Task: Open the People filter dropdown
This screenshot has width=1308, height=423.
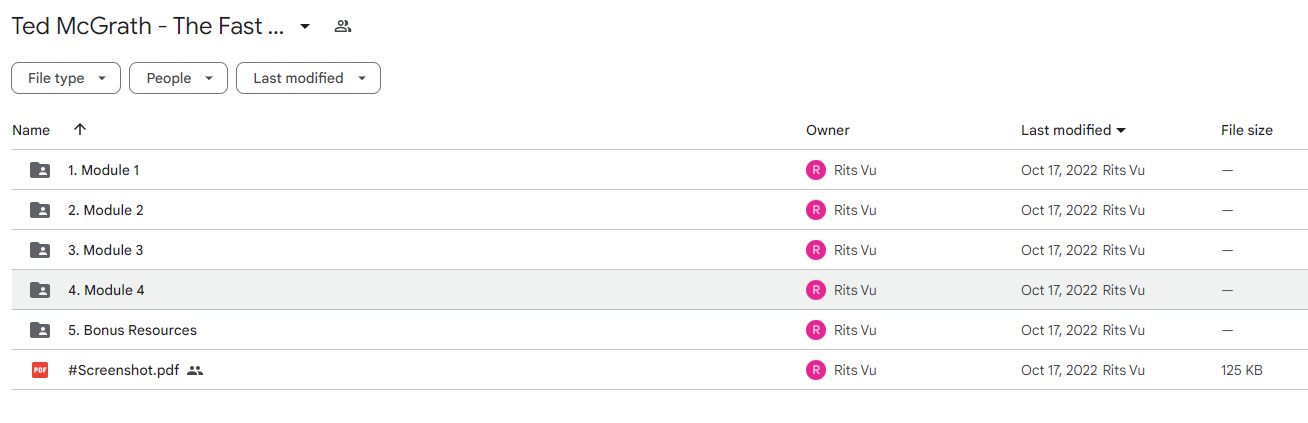Action: point(178,78)
